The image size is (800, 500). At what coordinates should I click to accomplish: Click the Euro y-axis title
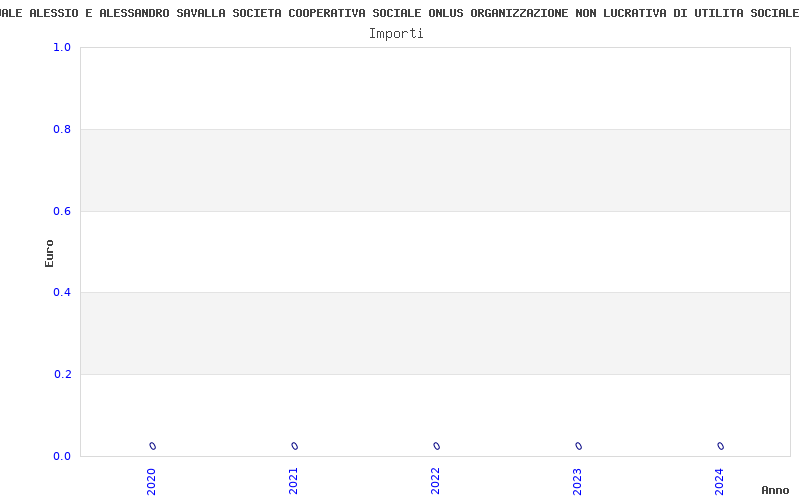[49, 253]
